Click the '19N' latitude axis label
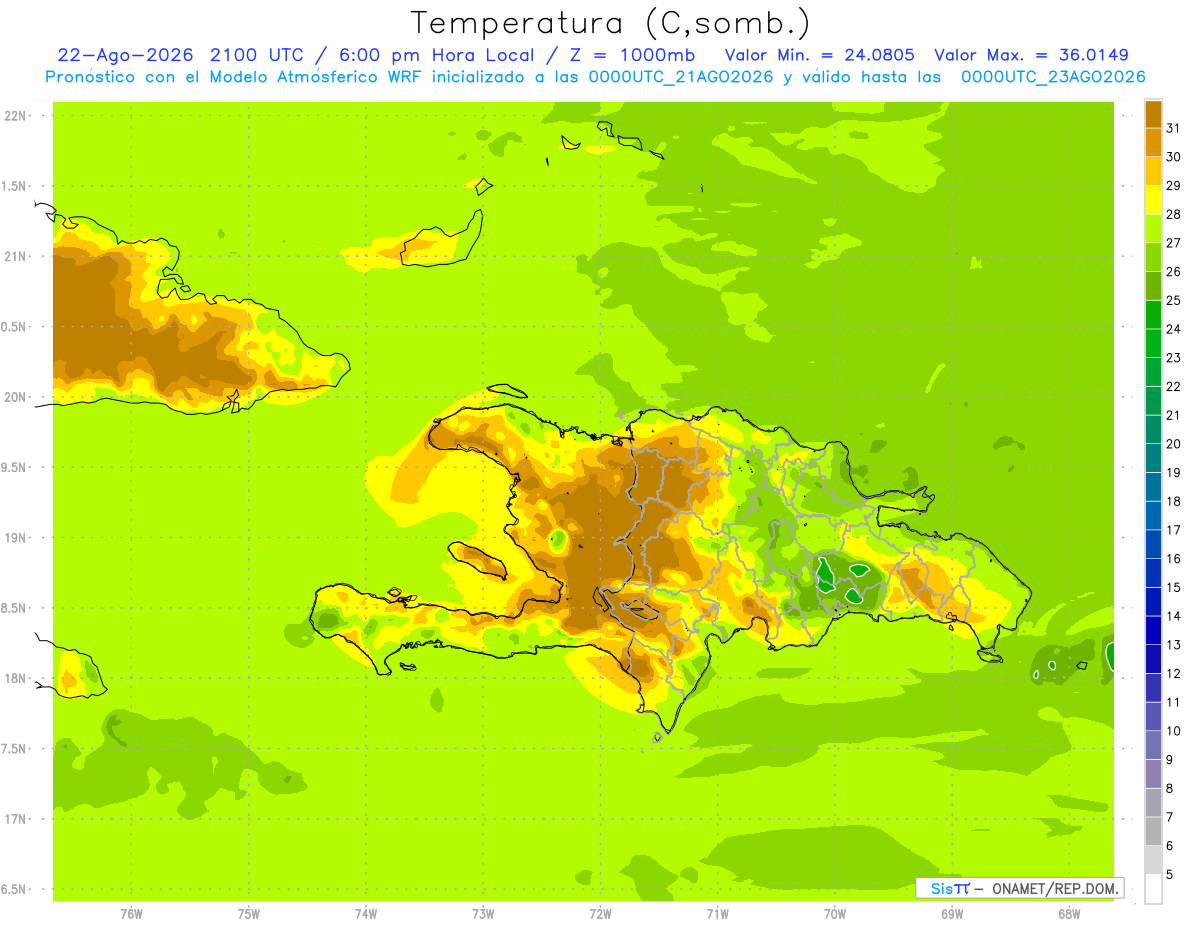Image resolution: width=1200 pixels, height=927 pixels. pos(15,538)
